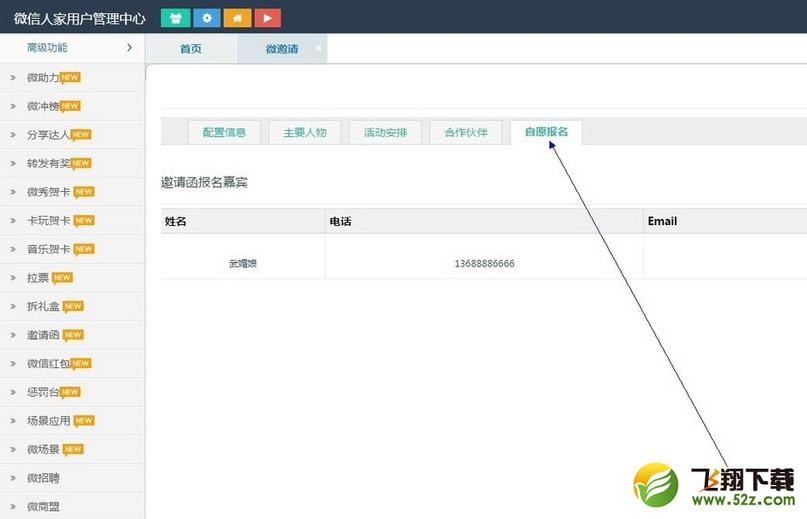Open 微场景 in the sidebar
This screenshot has height=519, width=807.
(72, 449)
